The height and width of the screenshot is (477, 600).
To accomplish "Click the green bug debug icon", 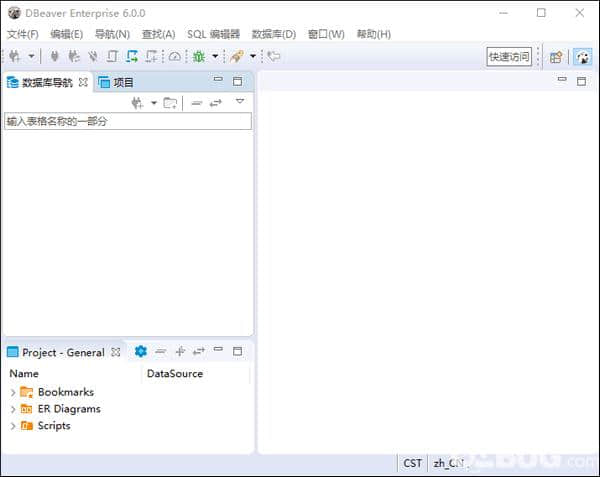I will 199,57.
